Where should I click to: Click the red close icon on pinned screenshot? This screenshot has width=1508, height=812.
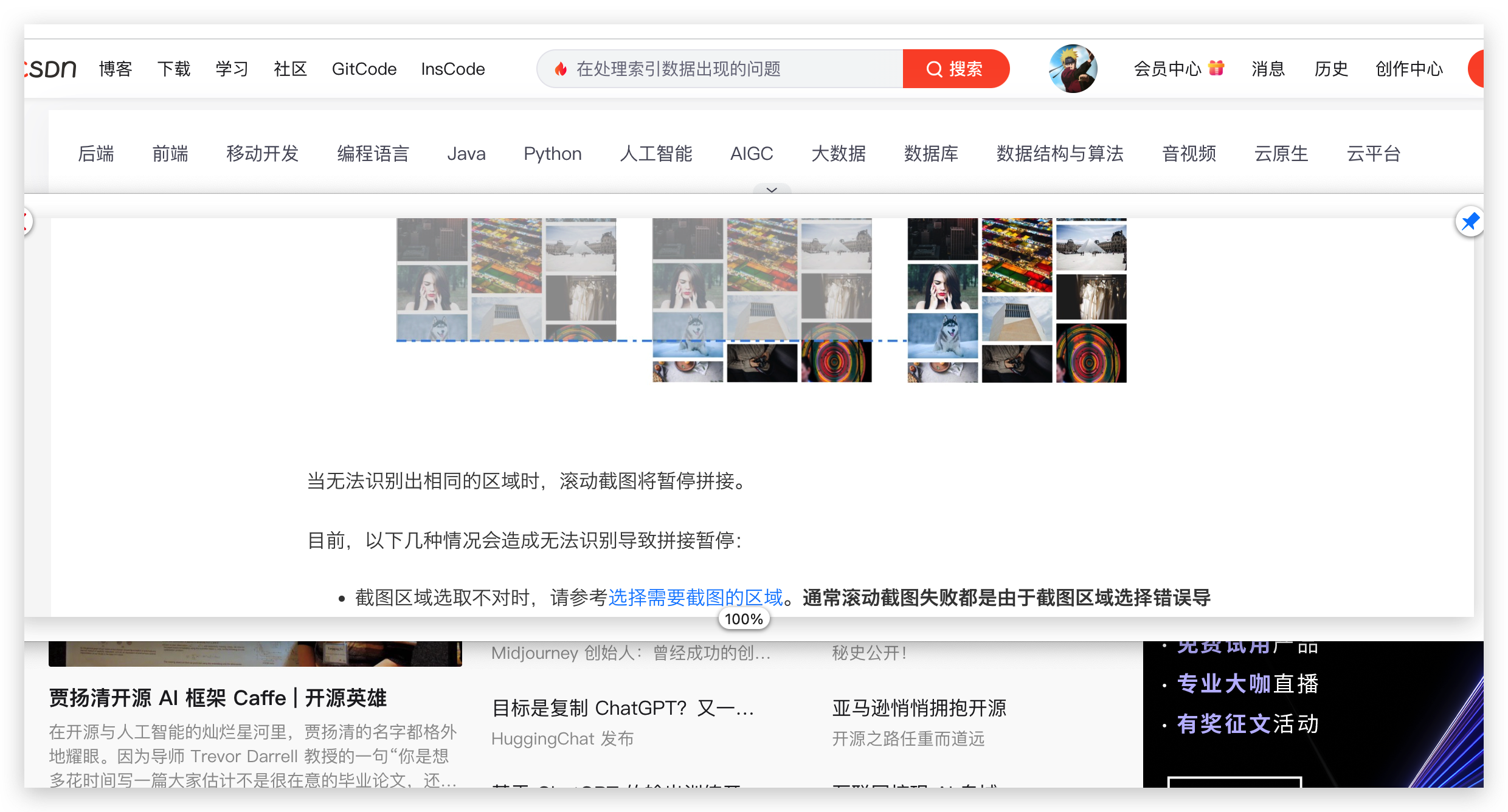26,221
